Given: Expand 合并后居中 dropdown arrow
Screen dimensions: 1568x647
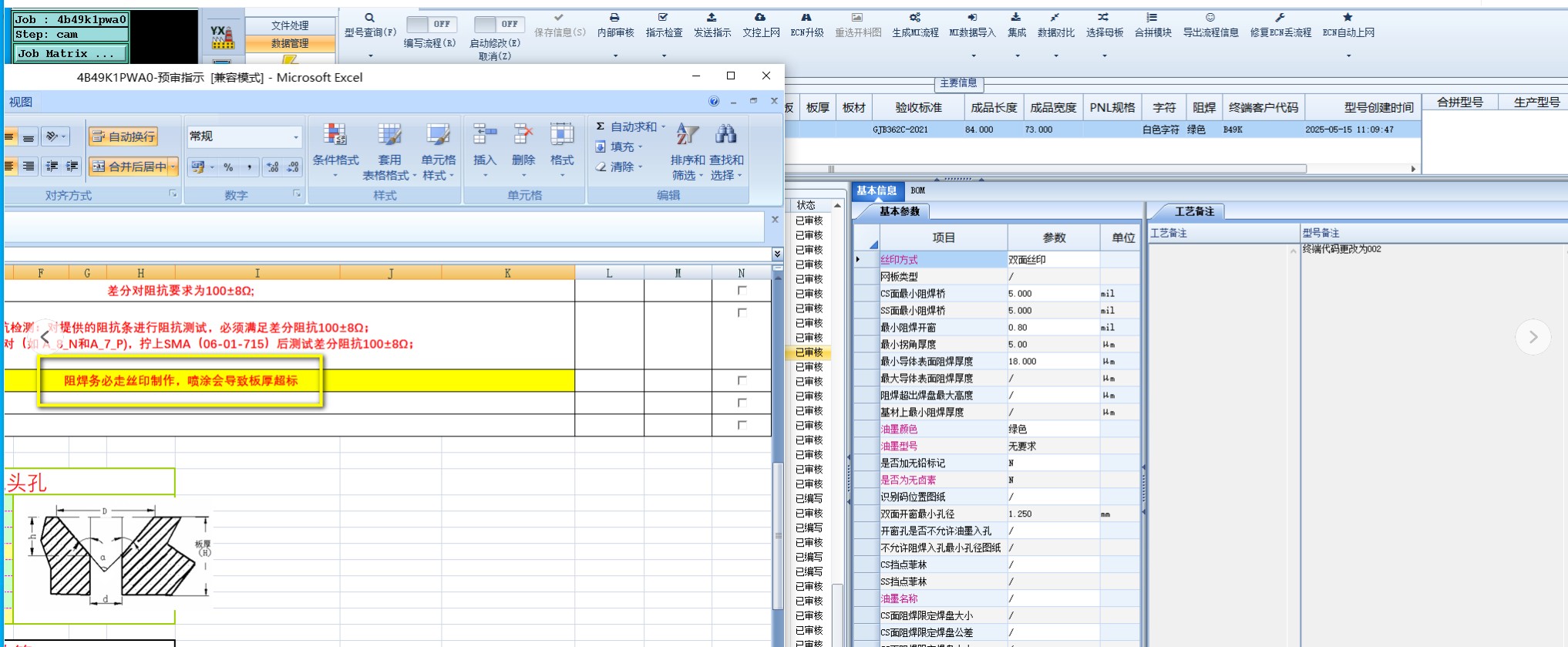Looking at the screenshot, I should click(174, 167).
